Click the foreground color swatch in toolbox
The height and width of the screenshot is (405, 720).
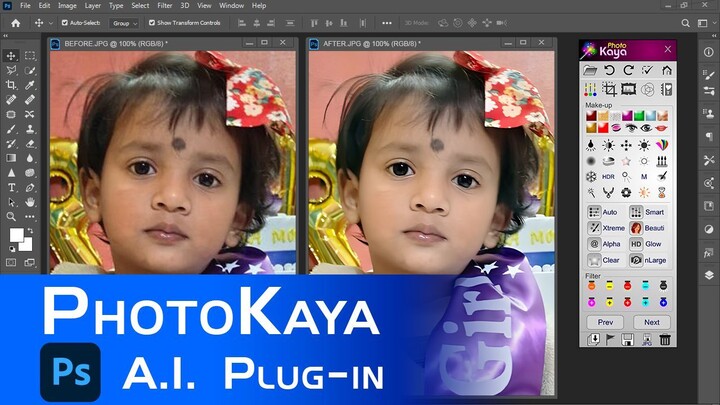(17, 235)
